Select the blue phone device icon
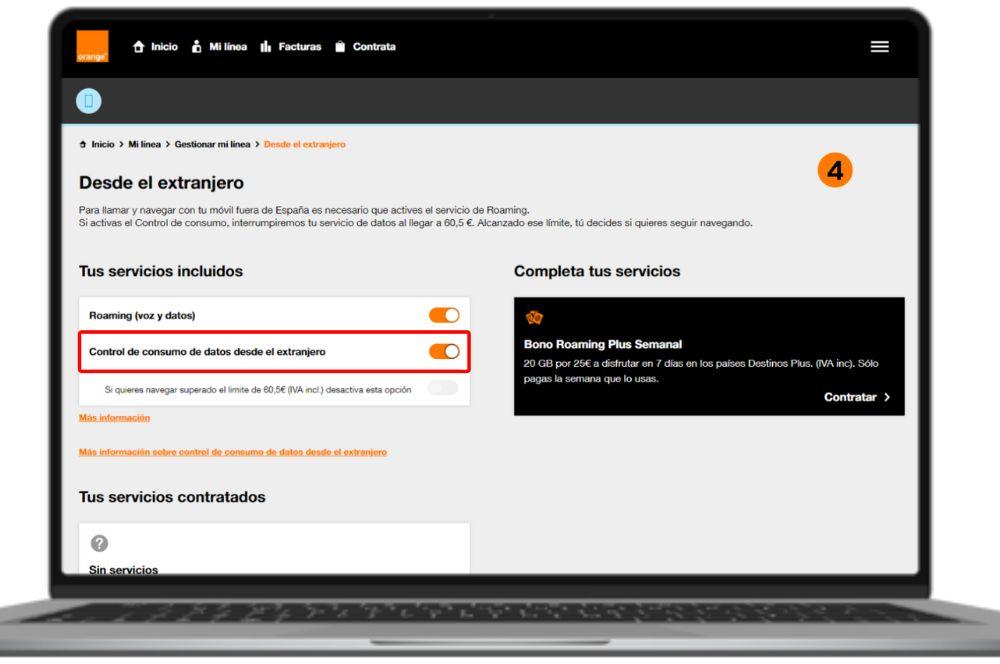 [91, 100]
